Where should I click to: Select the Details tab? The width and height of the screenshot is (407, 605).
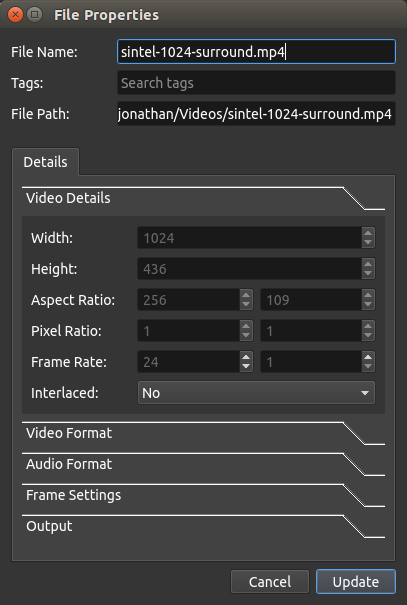tap(46, 162)
